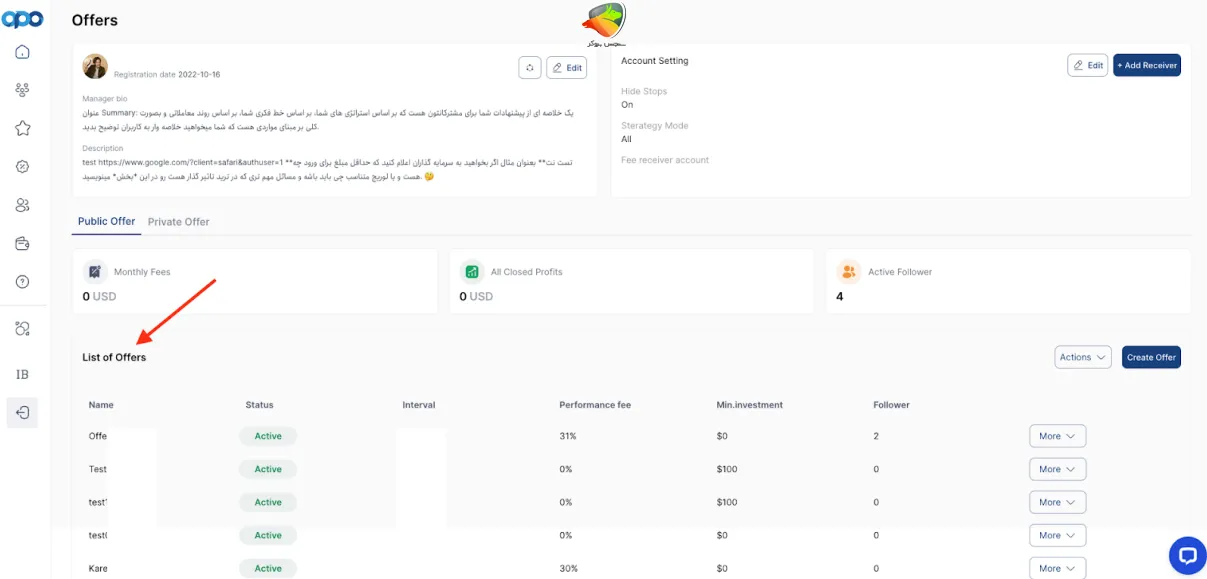
Task: Expand the Actions dropdown
Action: (x=1081, y=357)
